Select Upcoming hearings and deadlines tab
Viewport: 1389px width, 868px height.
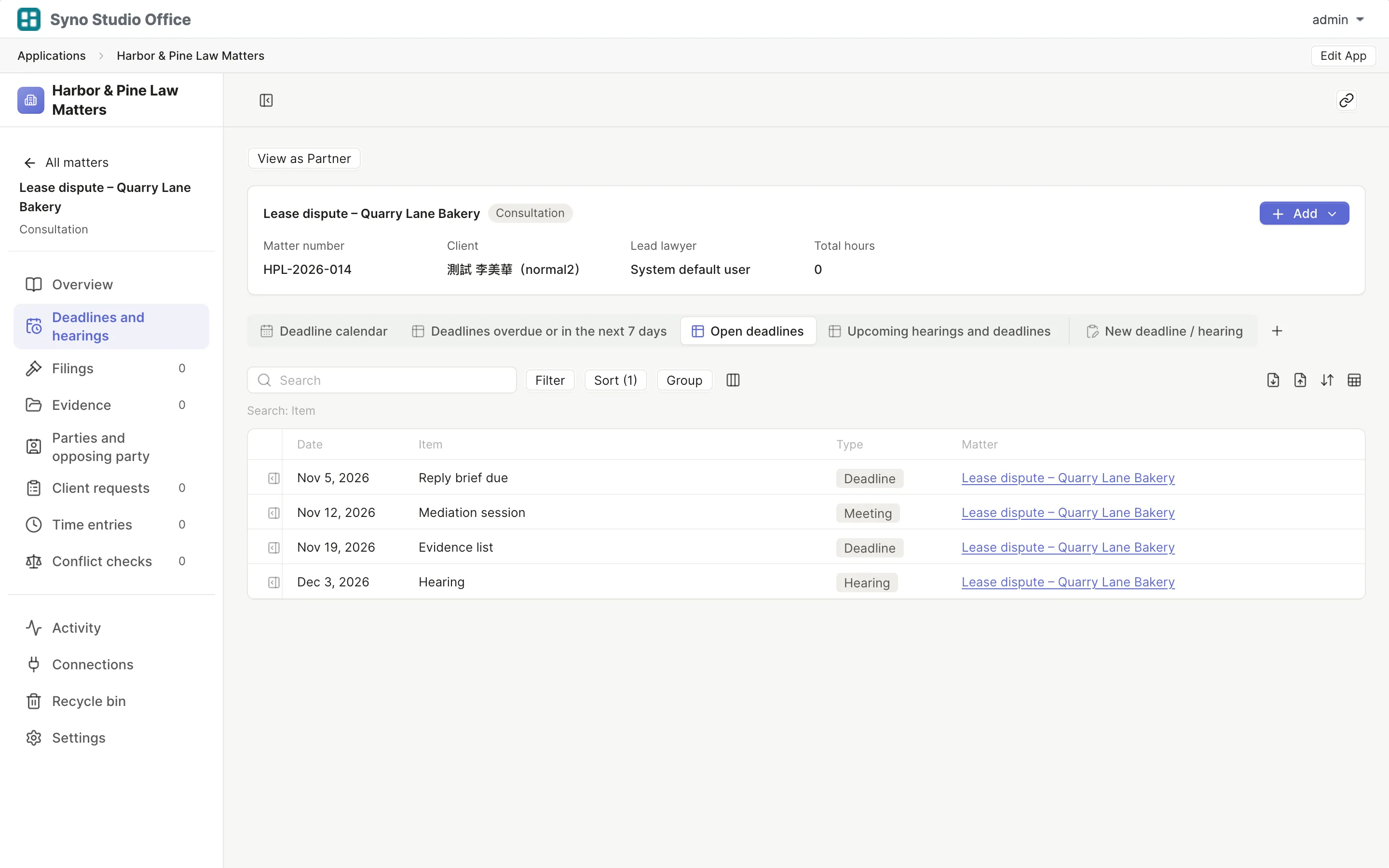(940, 331)
